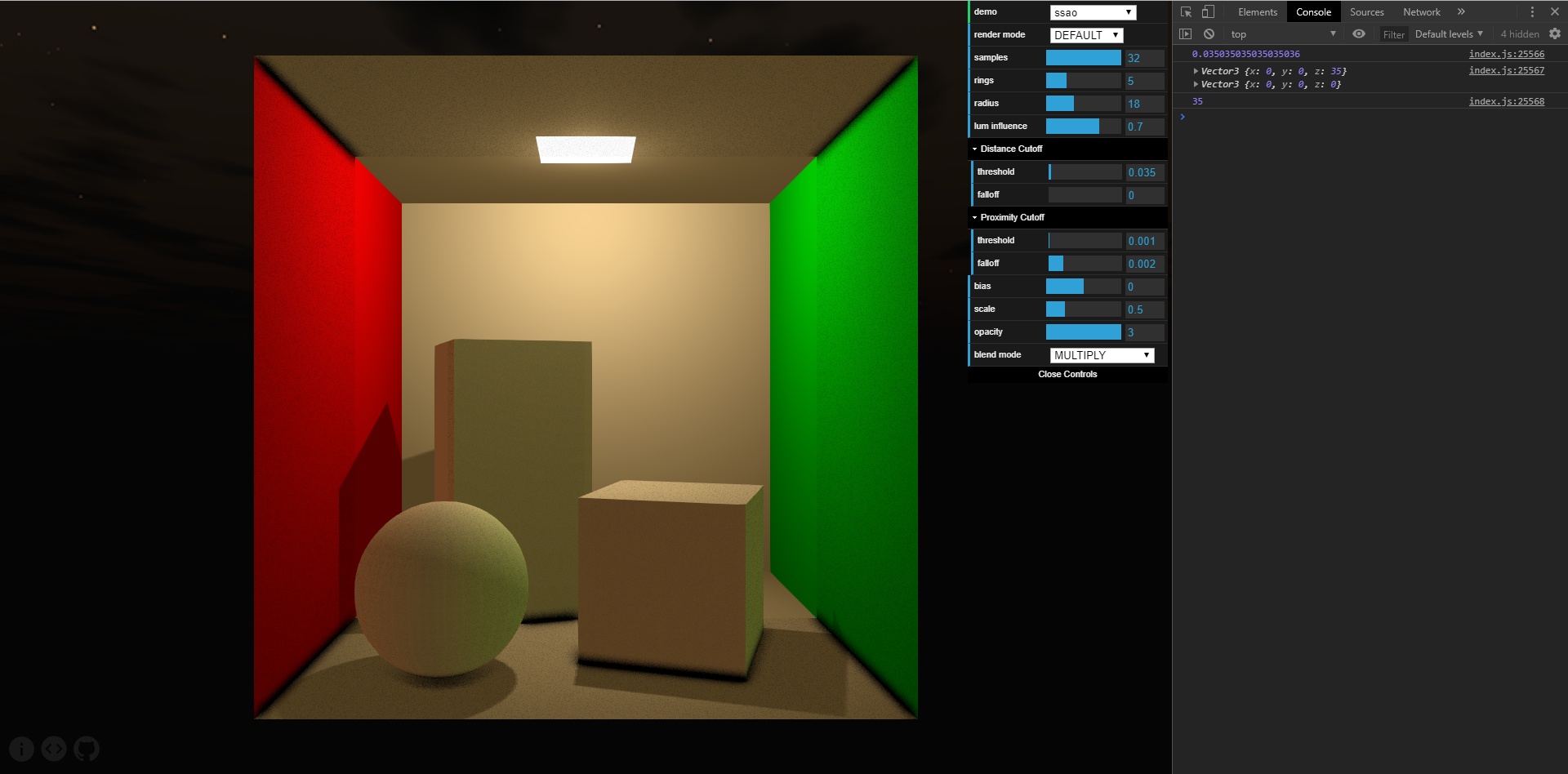Click the Distance Cutoff falloff slider
Viewport: 1568px width, 774px height.
pyautogui.click(x=1085, y=194)
